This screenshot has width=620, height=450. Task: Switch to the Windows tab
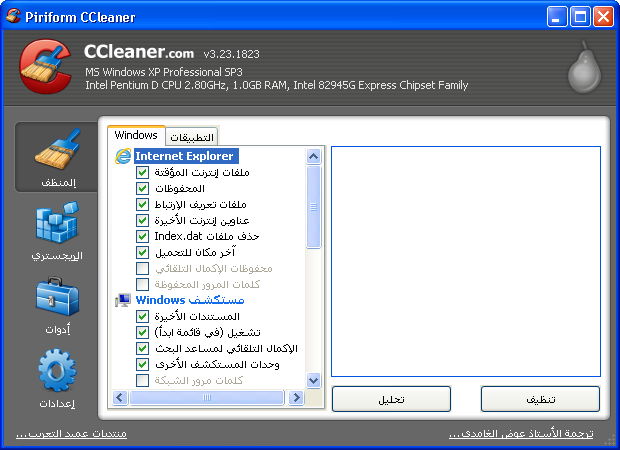pyautogui.click(x=136, y=135)
